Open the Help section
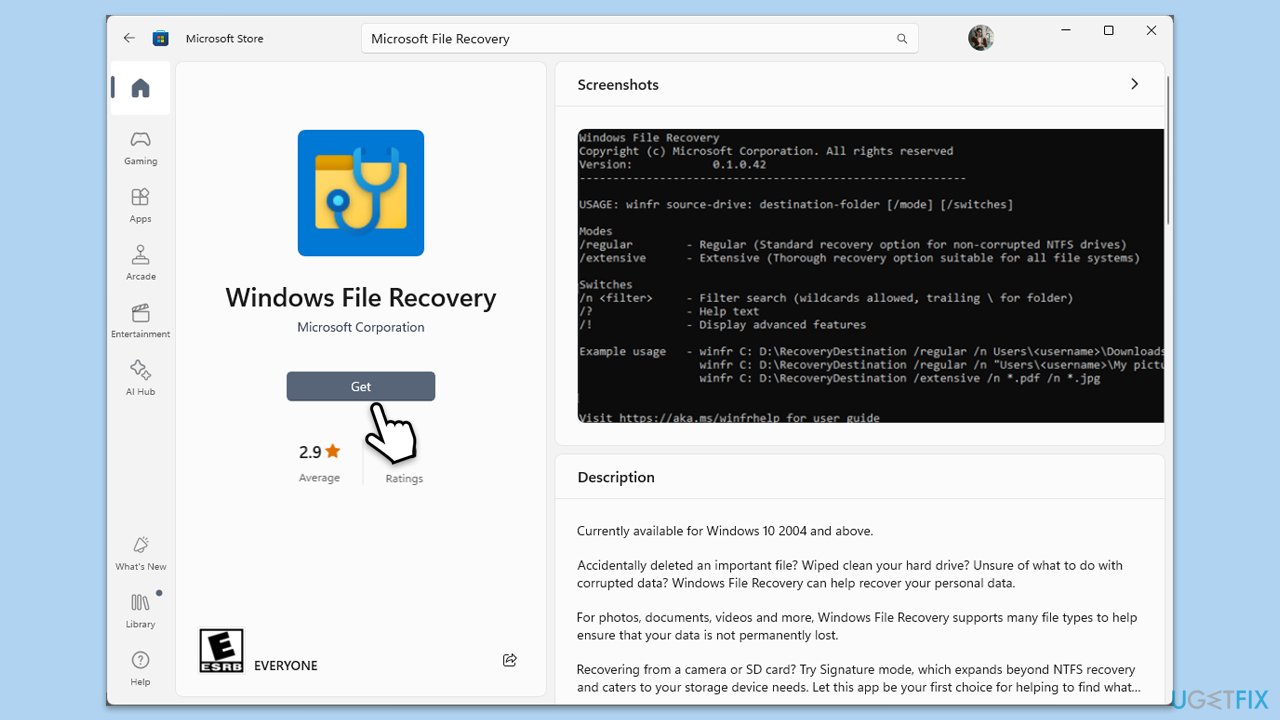 click(x=141, y=668)
